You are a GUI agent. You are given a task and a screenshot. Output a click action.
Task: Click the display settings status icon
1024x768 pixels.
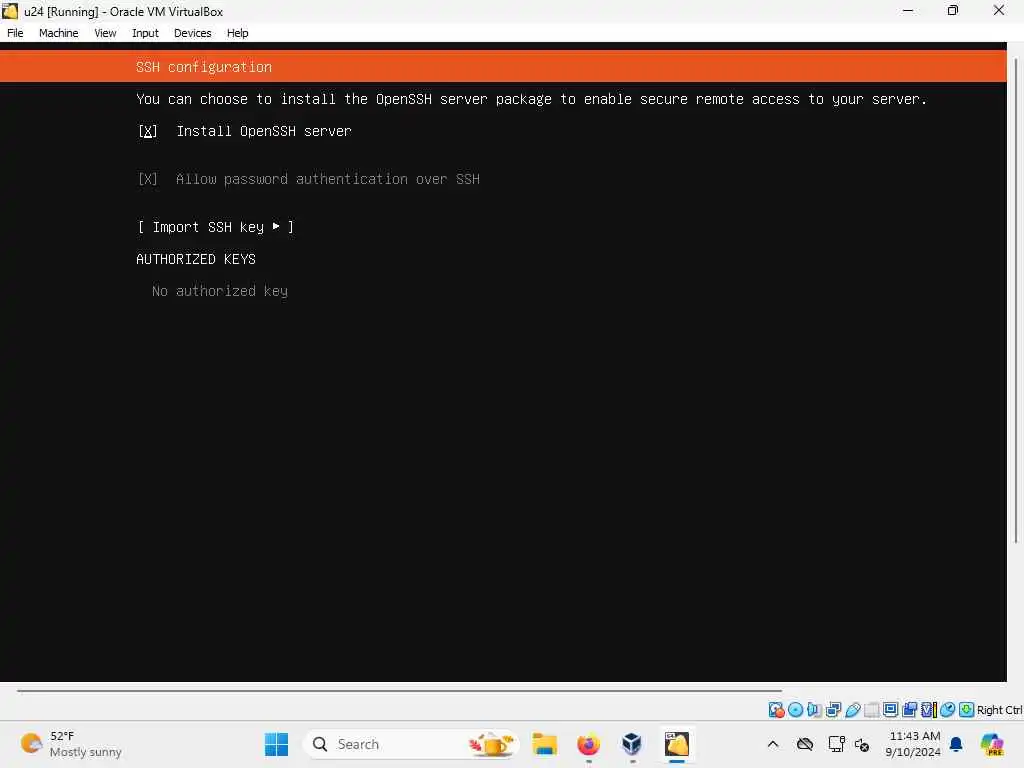click(x=890, y=710)
